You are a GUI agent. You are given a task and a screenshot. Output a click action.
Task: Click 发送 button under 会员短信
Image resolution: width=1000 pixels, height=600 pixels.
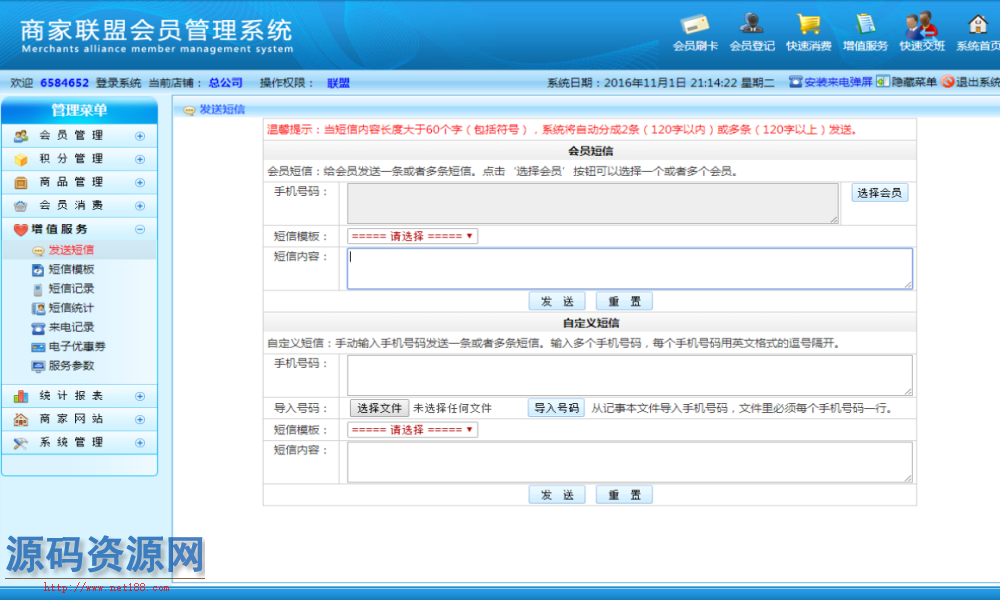coord(557,301)
